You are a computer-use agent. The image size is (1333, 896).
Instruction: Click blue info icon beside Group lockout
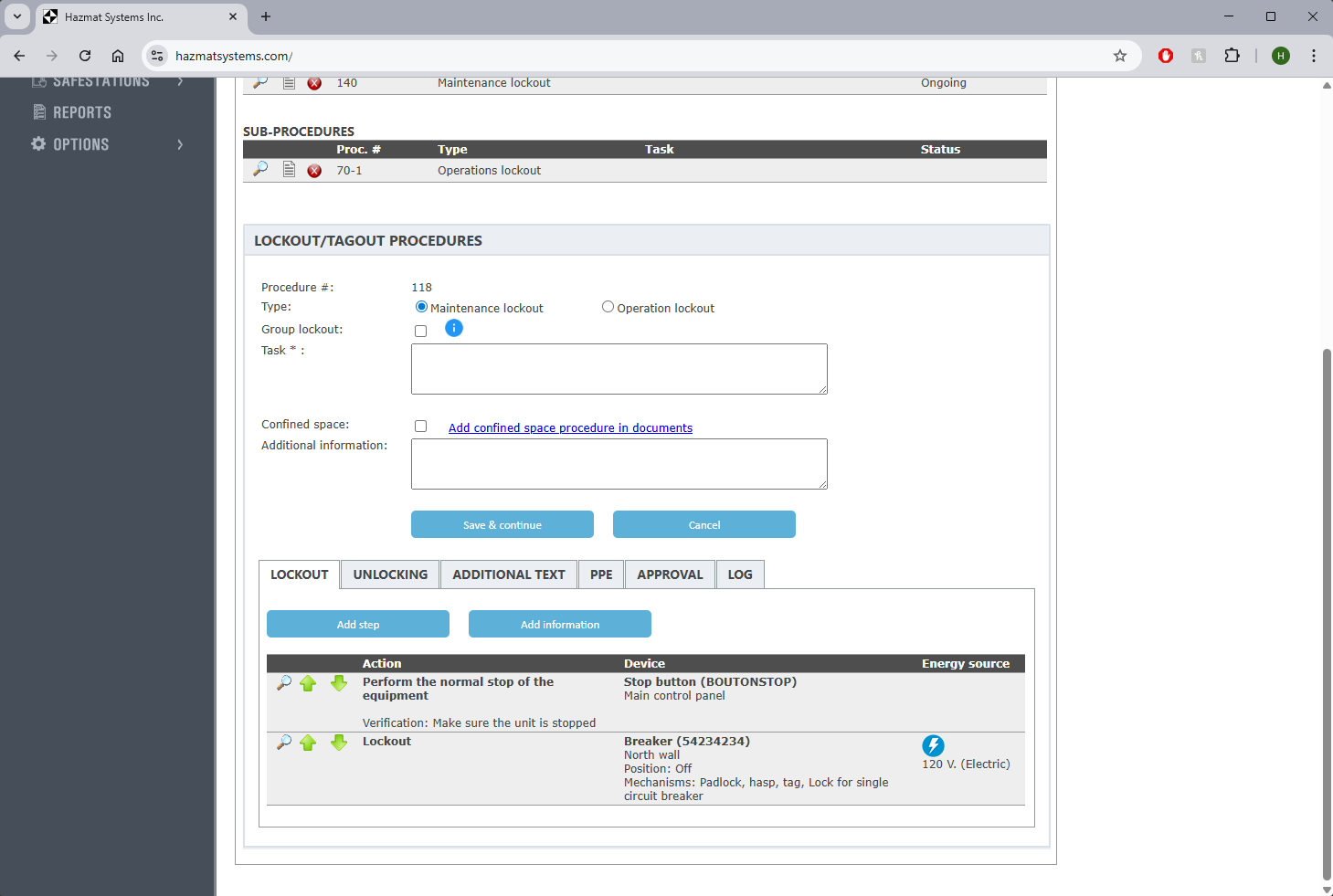coord(454,328)
